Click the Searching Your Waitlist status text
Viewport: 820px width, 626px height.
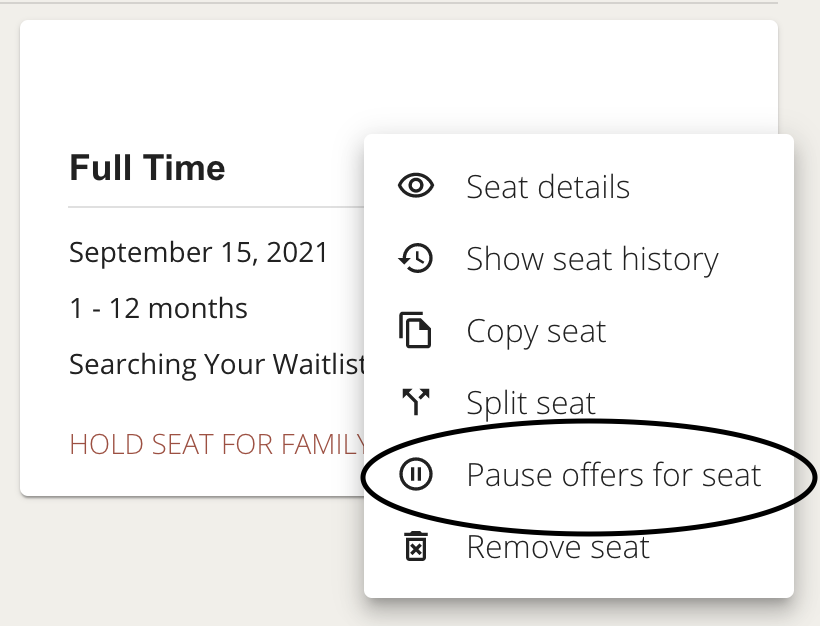coord(217,365)
